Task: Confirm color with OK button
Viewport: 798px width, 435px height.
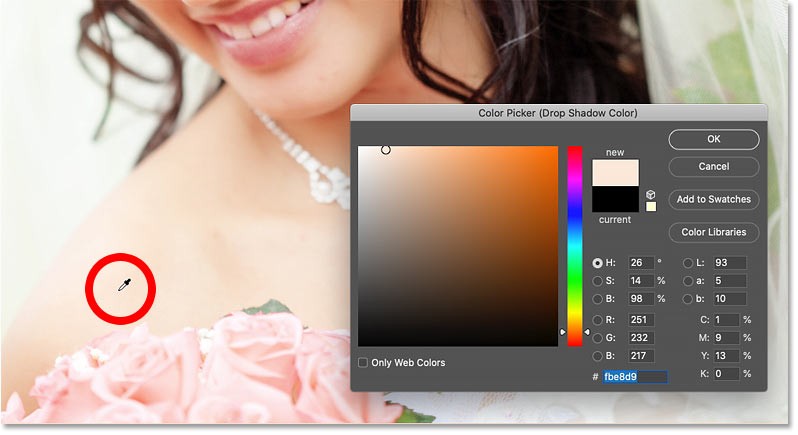Action: pos(714,139)
